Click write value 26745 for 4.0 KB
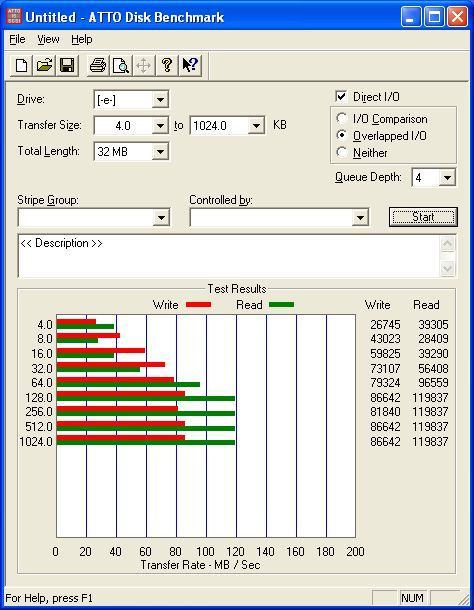 click(385, 324)
